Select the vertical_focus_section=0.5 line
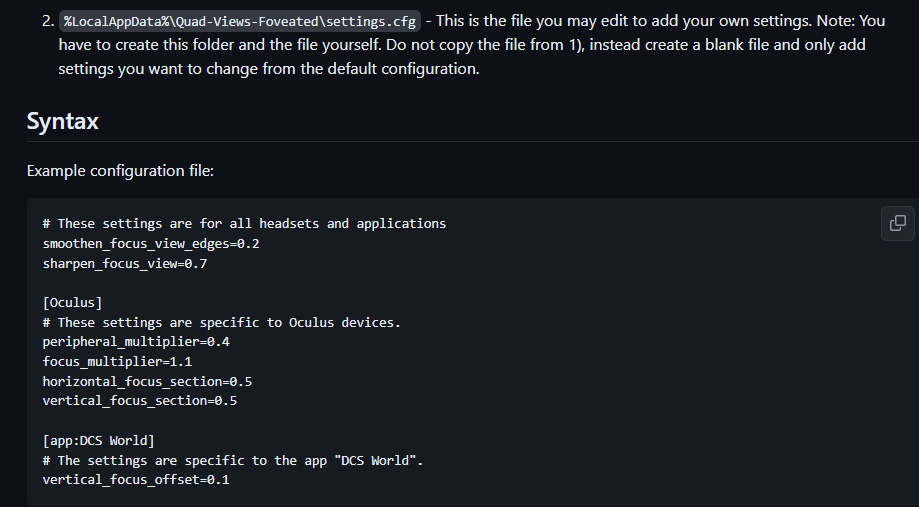The image size is (919, 507). pyautogui.click(x=139, y=401)
